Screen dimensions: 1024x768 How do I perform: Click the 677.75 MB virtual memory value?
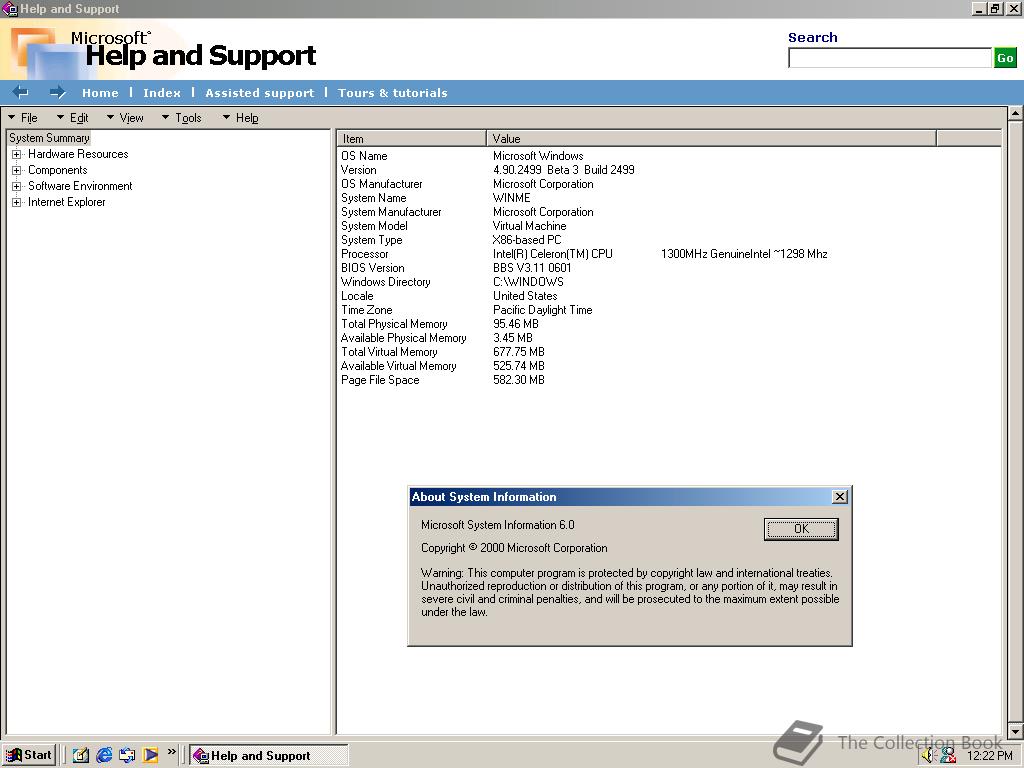(x=519, y=352)
